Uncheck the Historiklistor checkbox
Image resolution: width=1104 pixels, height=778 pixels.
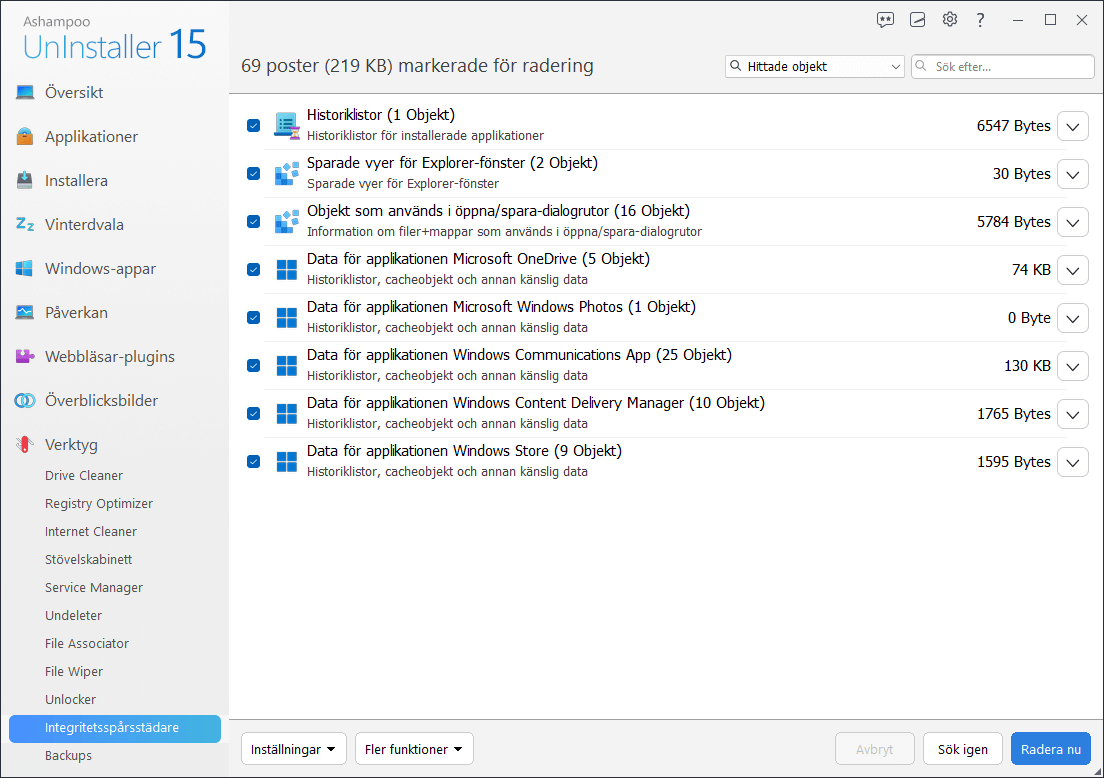[x=253, y=125]
